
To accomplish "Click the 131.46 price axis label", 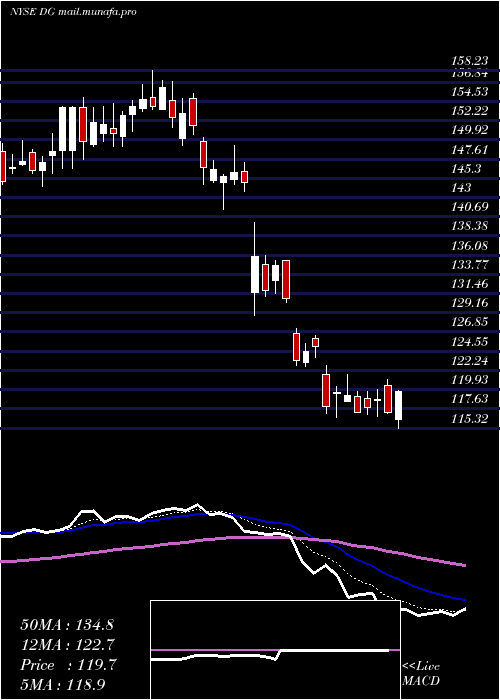I will point(468,284).
